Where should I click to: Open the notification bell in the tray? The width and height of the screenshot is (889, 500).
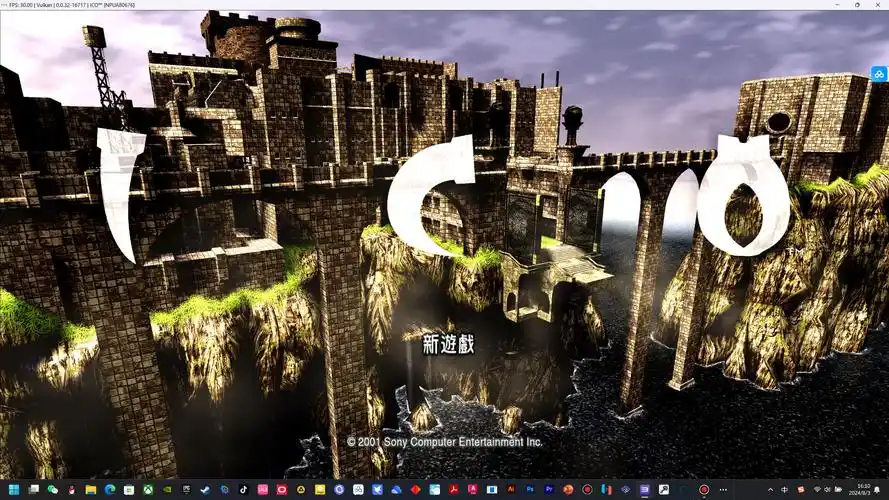coord(877,489)
